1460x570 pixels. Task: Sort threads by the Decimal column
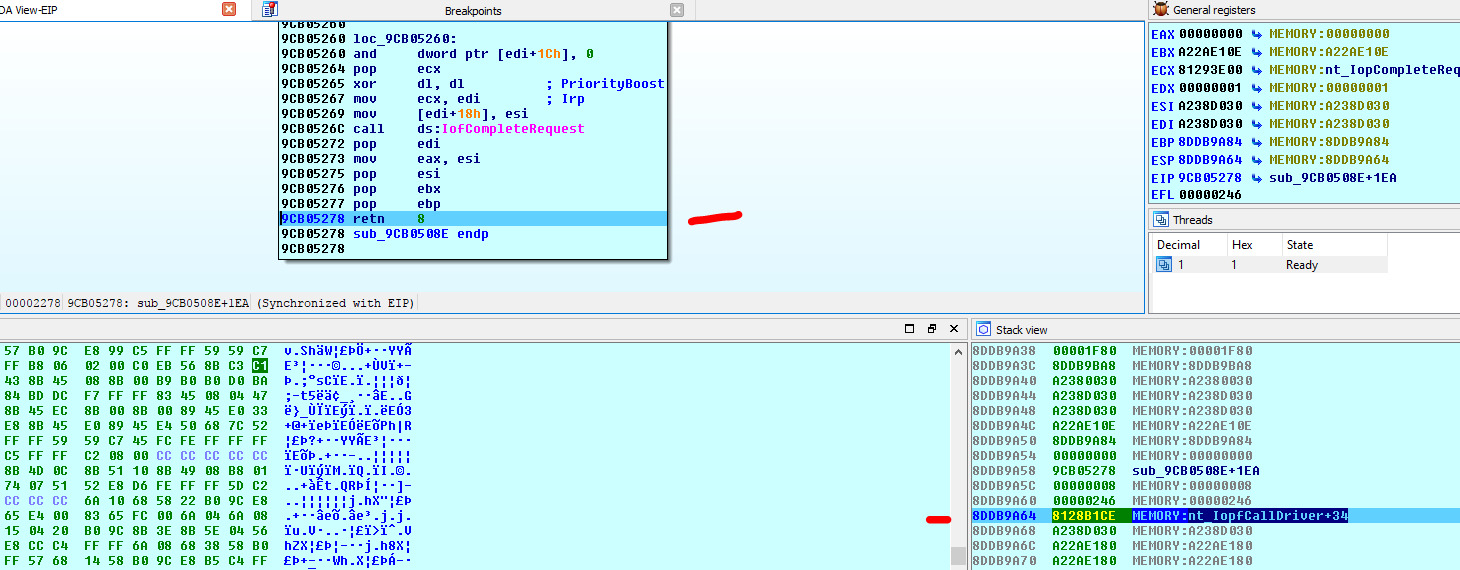(x=1178, y=245)
